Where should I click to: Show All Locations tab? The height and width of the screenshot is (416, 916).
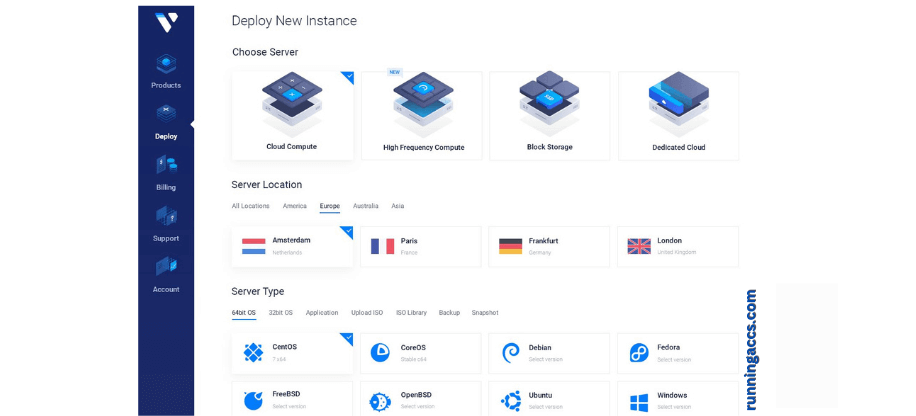(x=251, y=206)
